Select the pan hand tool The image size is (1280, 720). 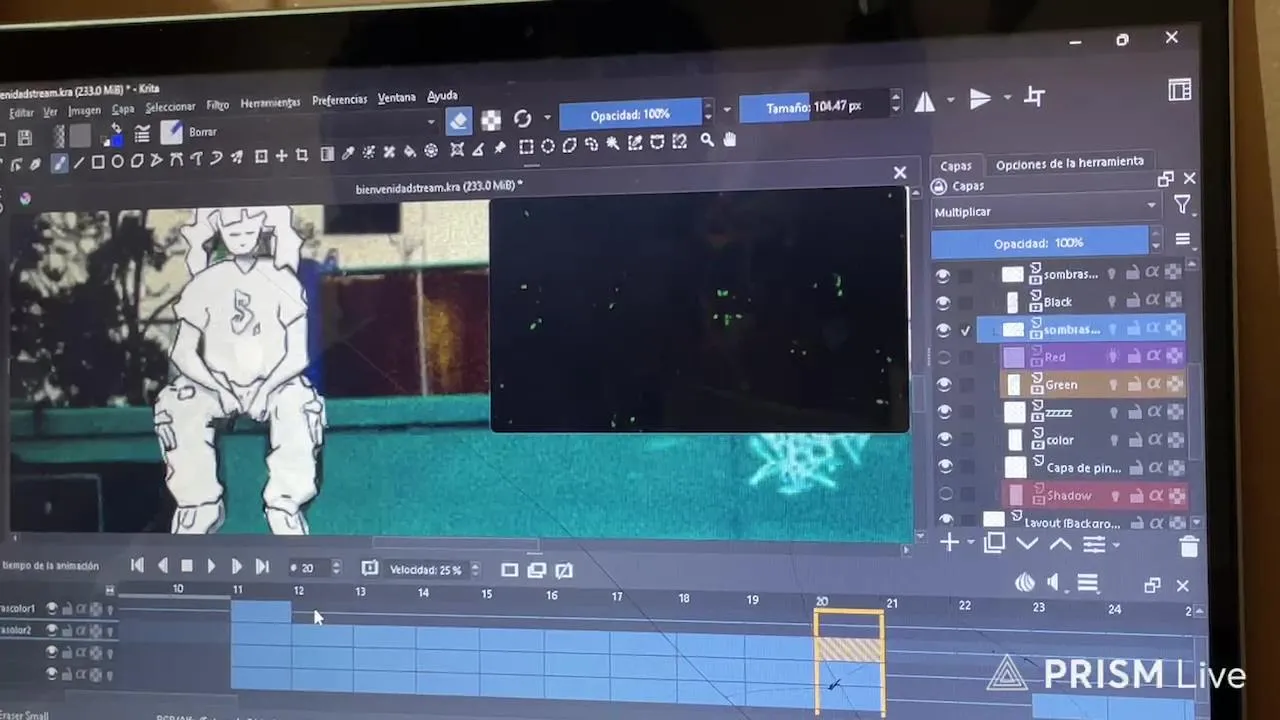[x=729, y=140]
